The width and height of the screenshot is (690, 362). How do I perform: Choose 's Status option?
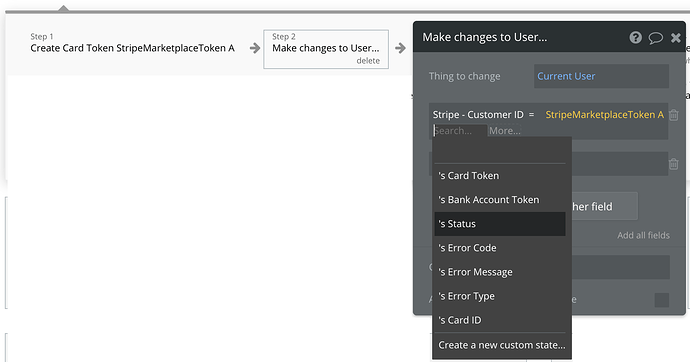[500, 224]
